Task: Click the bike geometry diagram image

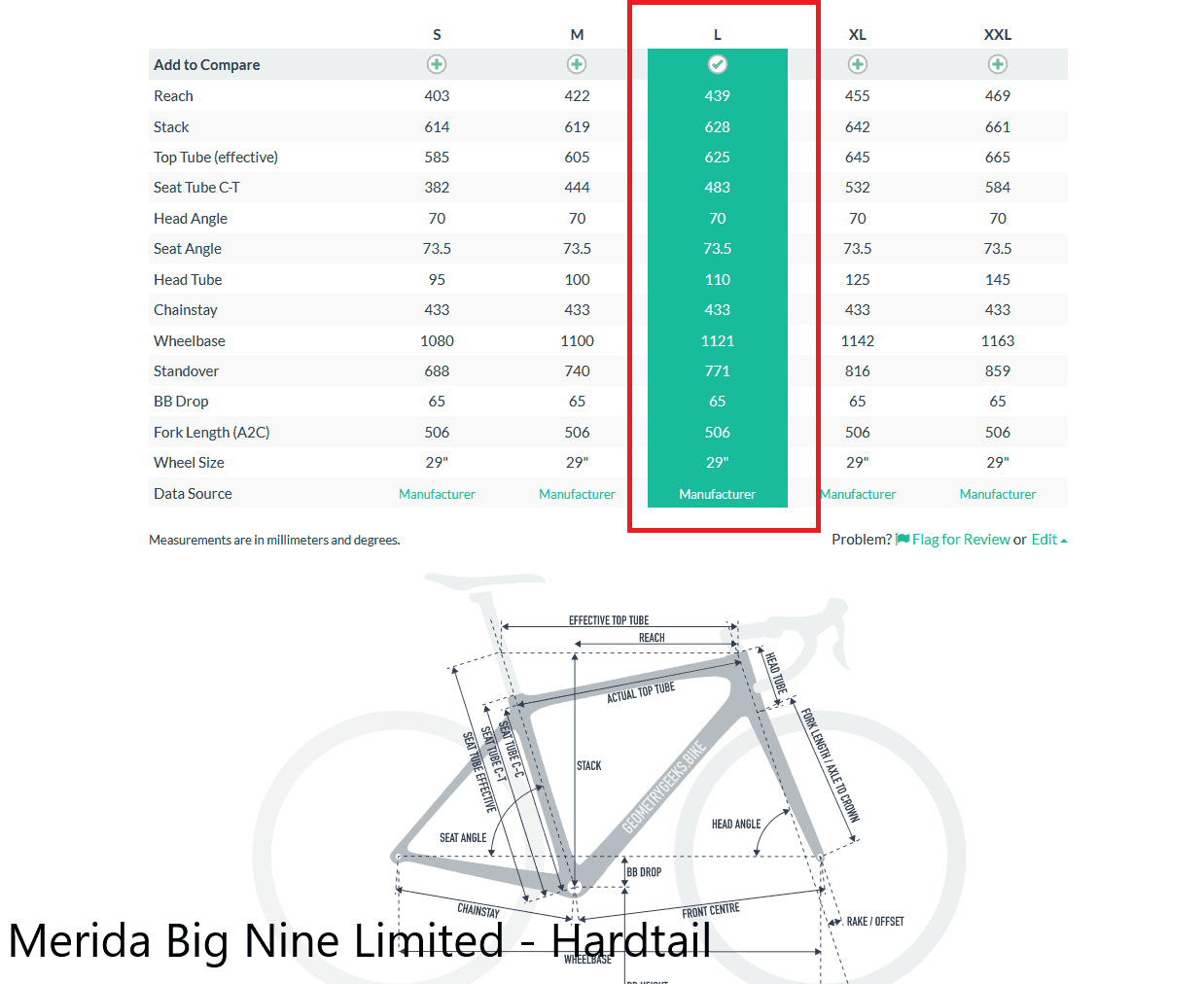Action: (x=622, y=778)
